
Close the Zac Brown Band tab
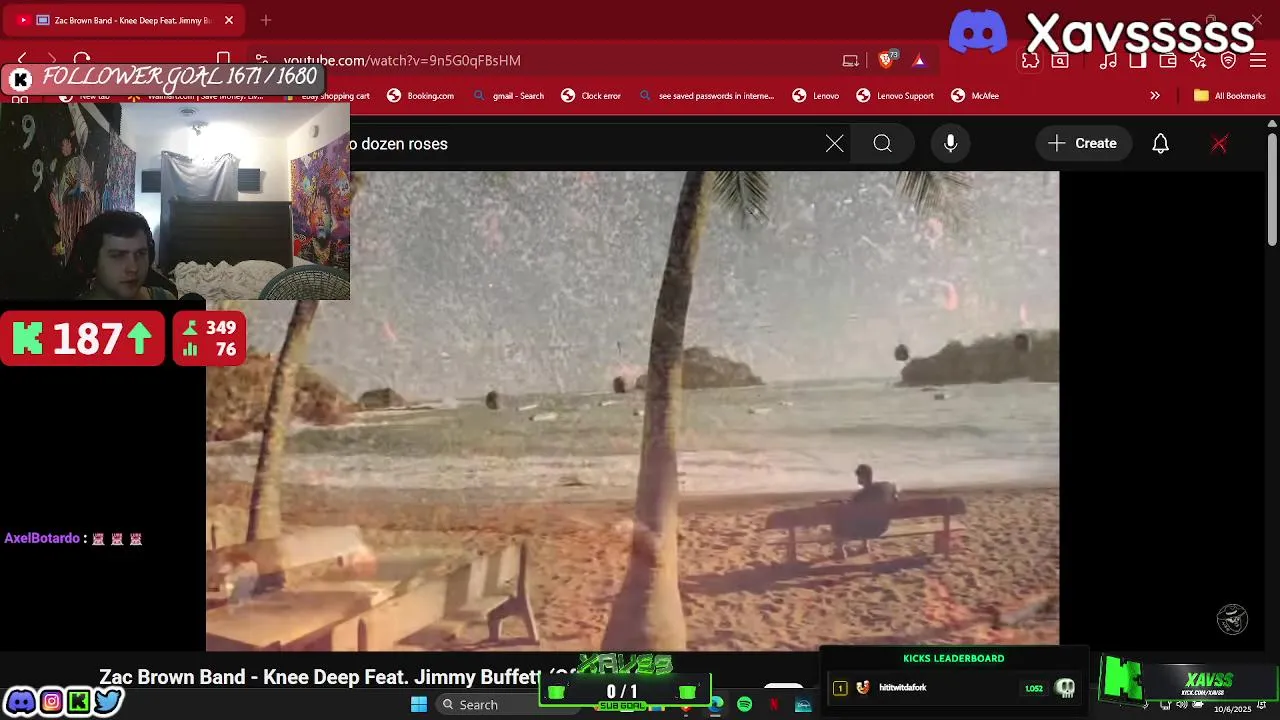tap(228, 20)
